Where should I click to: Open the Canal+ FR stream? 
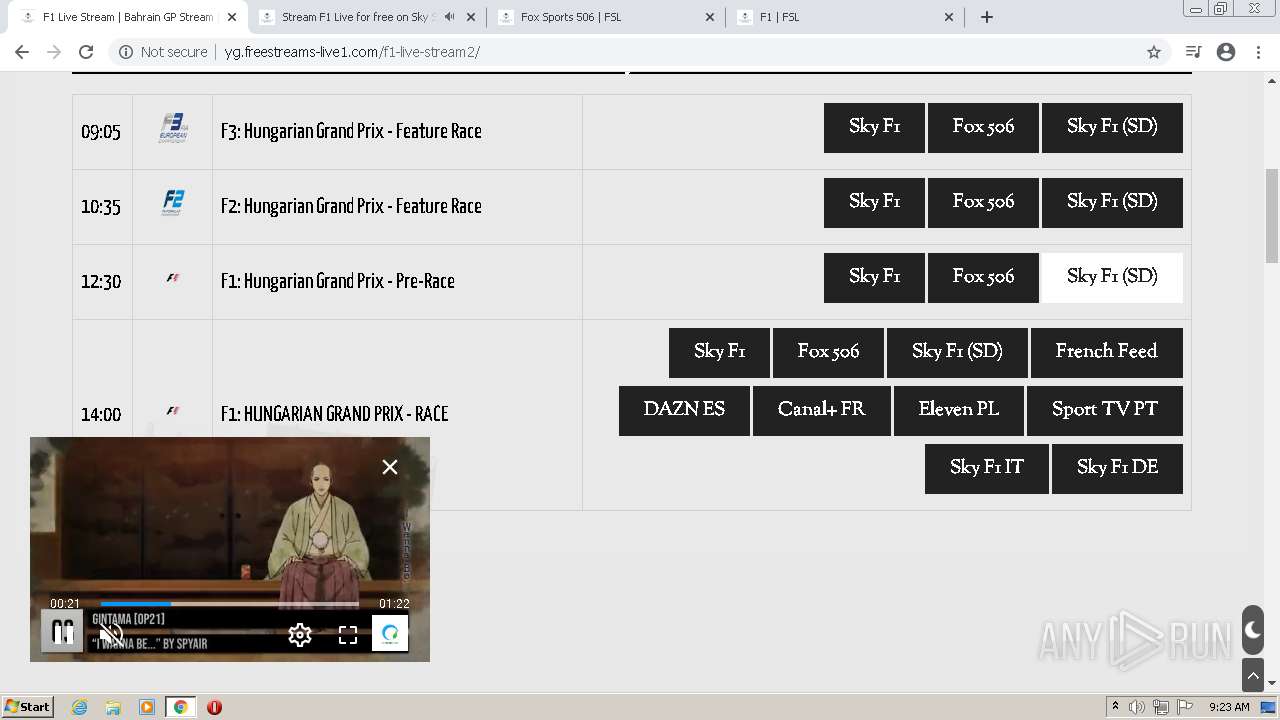(821, 410)
